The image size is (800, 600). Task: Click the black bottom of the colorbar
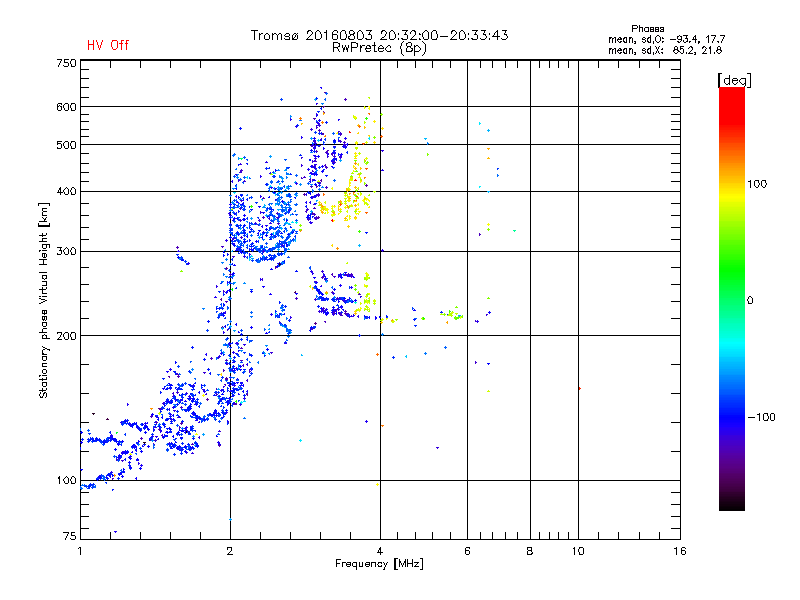[732, 503]
